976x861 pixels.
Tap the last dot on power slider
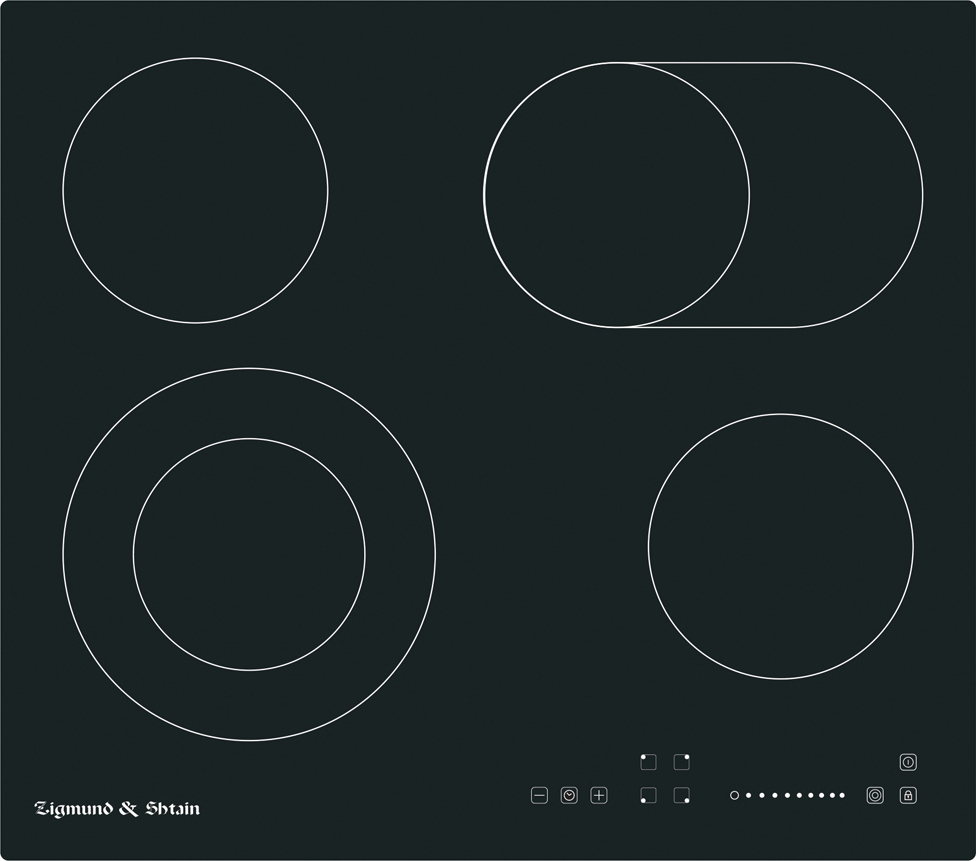pyautogui.click(x=842, y=795)
